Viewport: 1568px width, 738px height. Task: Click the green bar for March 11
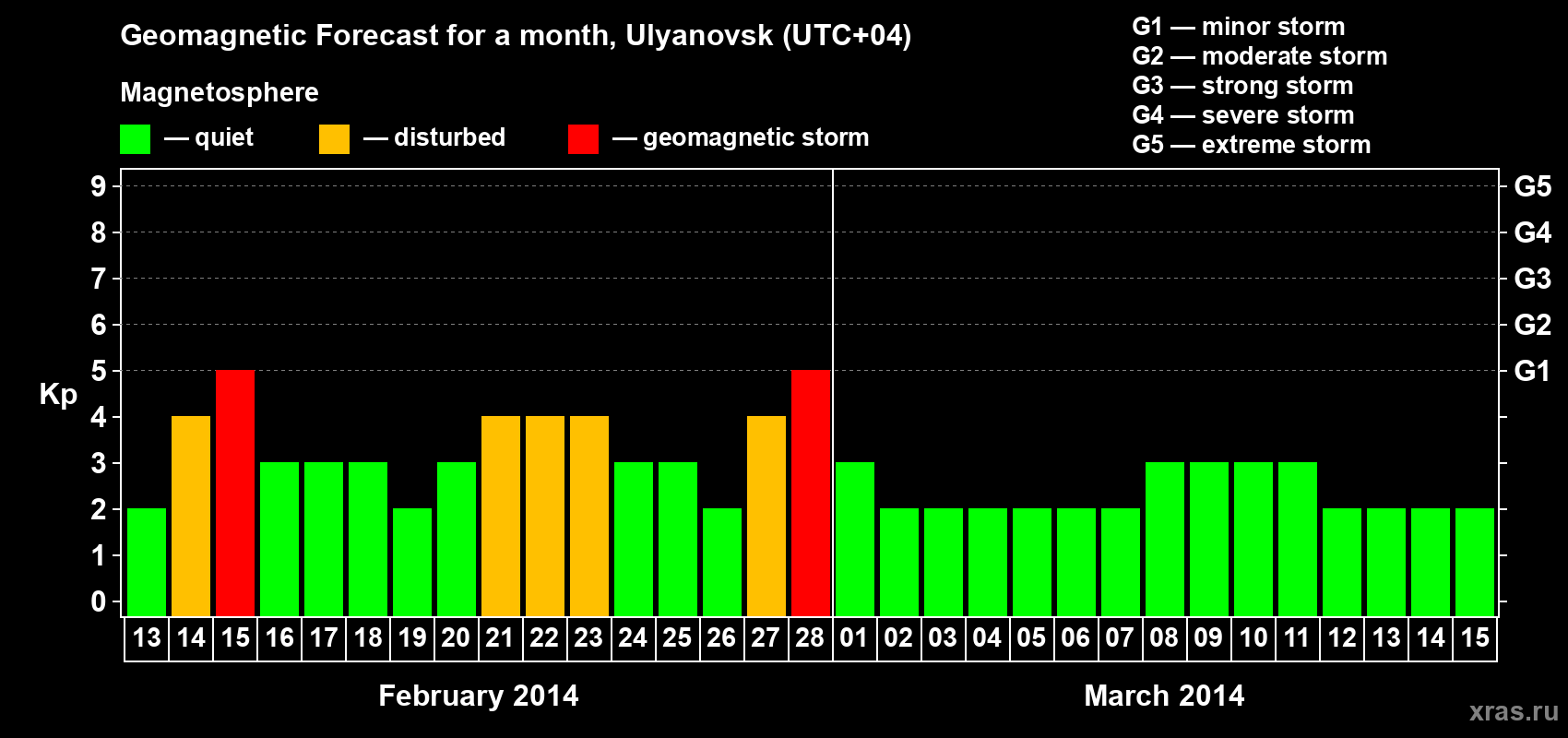pyautogui.click(x=1298, y=540)
